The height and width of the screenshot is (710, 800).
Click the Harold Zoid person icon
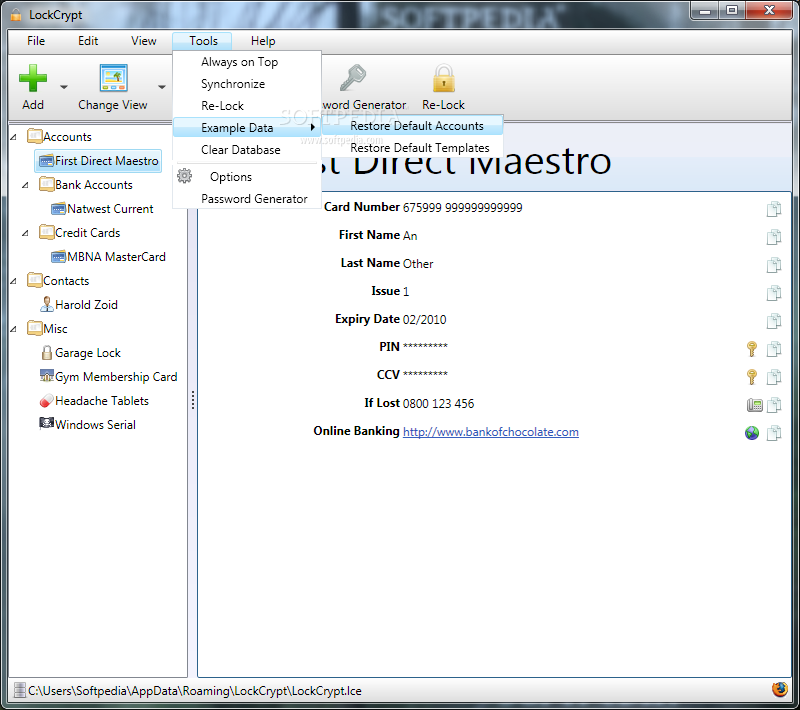click(46, 304)
